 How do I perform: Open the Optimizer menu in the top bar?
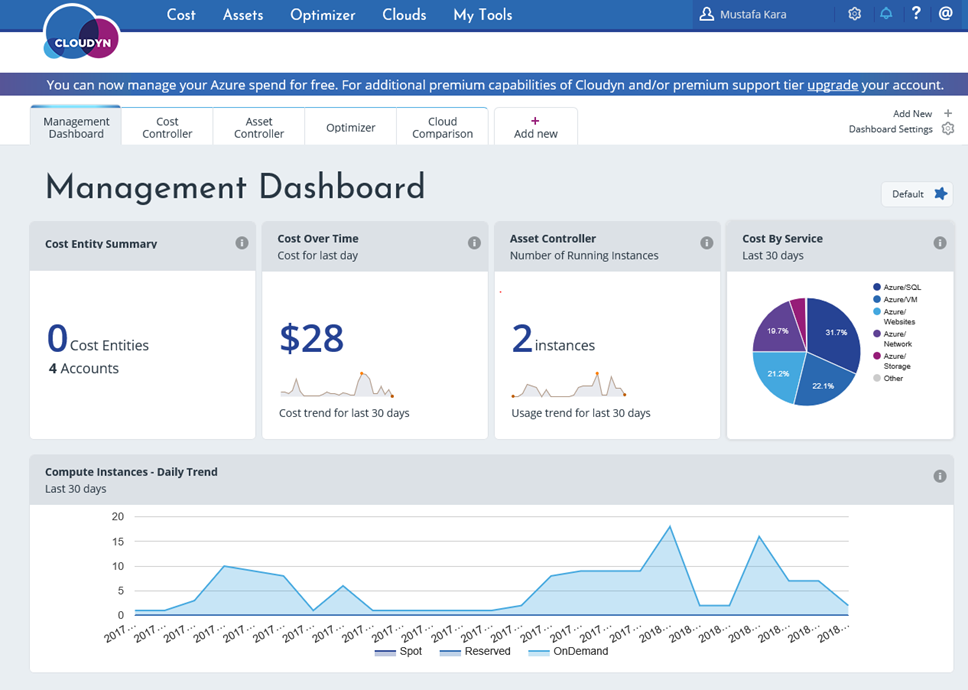tap(322, 15)
